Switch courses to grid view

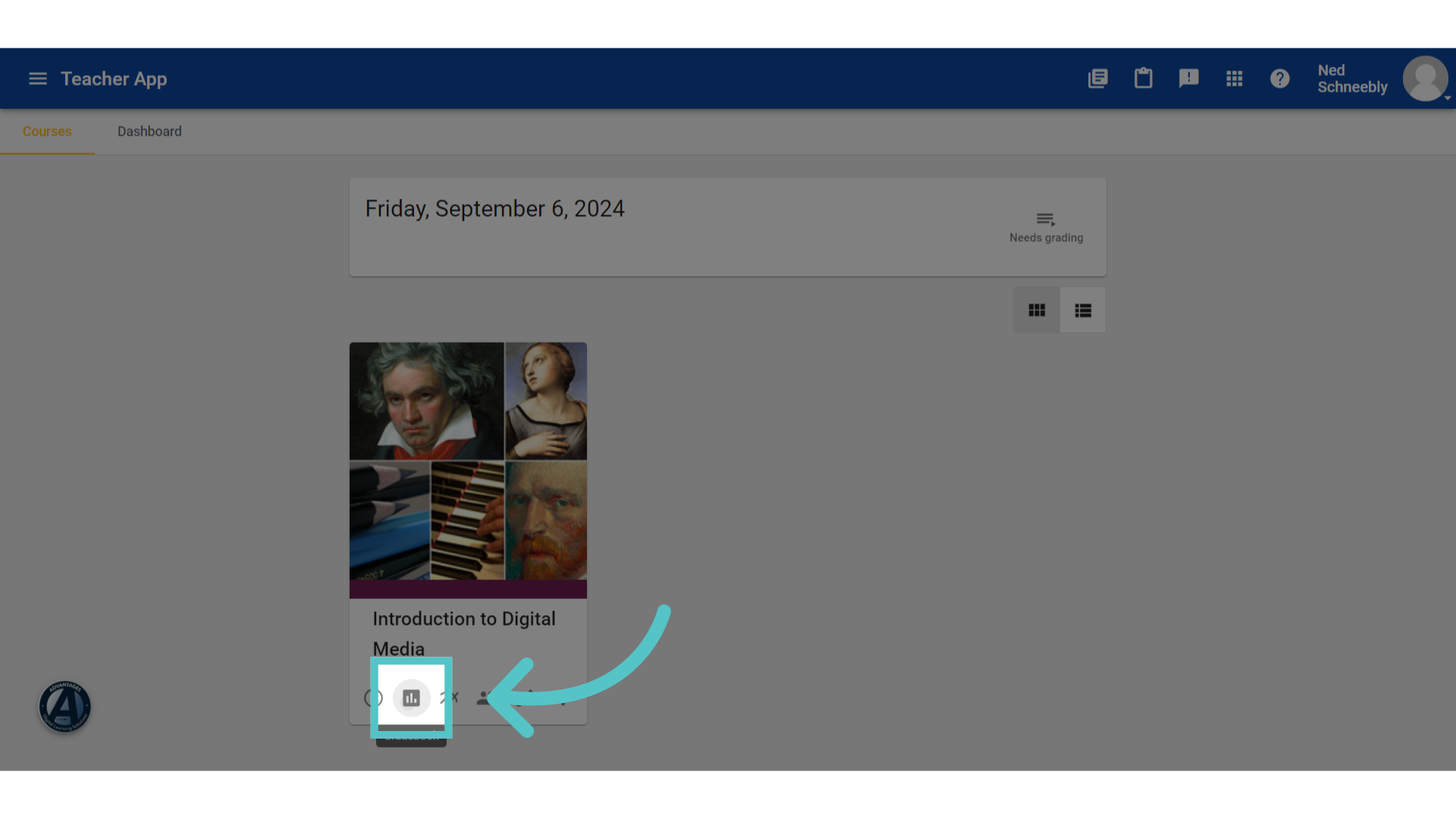(x=1037, y=310)
